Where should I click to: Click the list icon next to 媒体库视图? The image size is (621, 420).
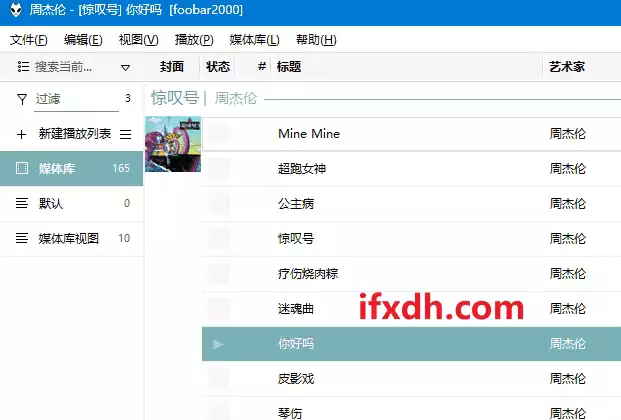pyautogui.click(x=22, y=238)
